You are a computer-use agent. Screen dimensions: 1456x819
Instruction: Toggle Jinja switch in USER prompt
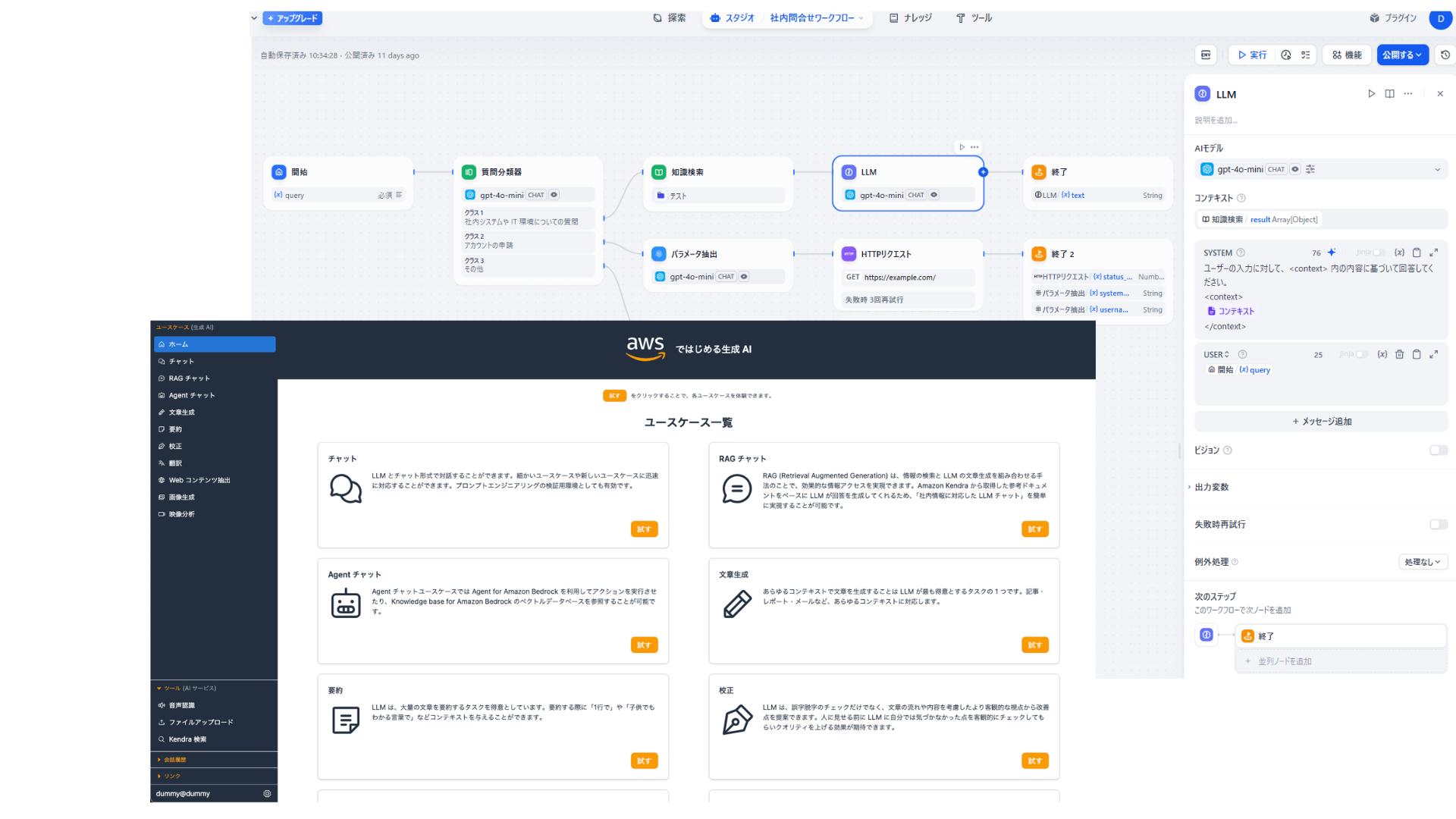tap(1361, 354)
